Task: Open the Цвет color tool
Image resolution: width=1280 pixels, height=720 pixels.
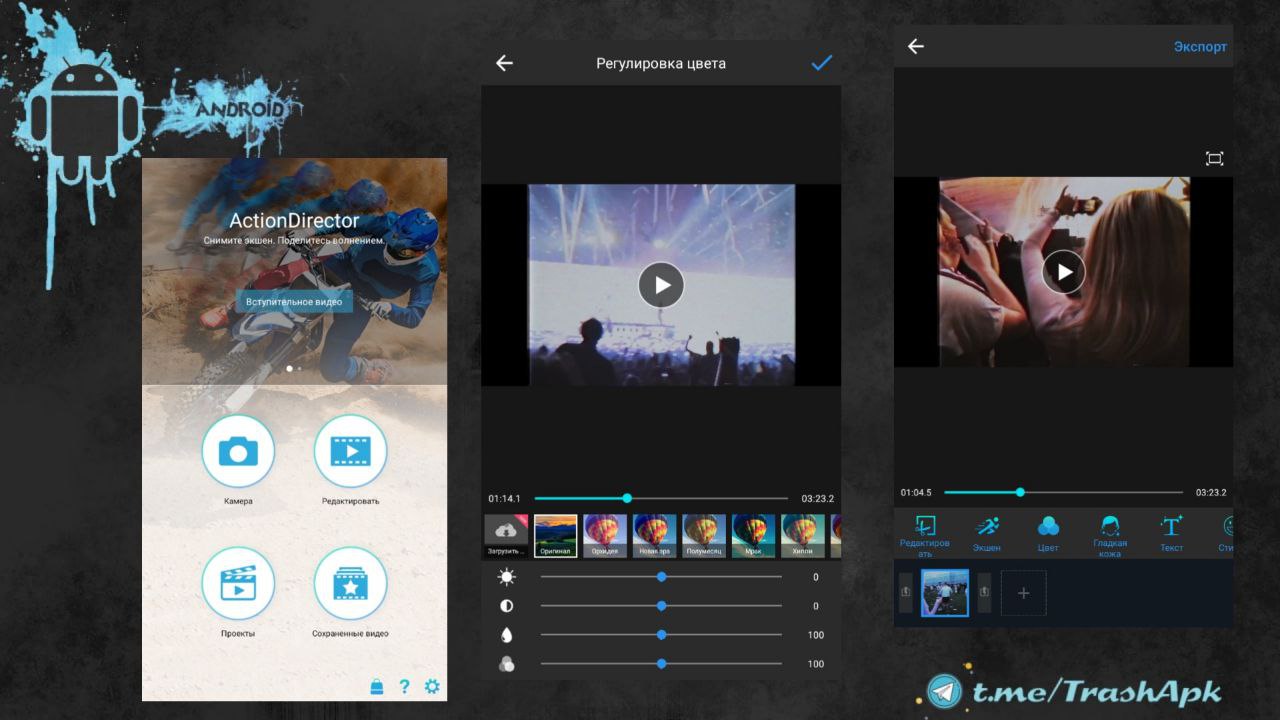Action: point(1048,534)
